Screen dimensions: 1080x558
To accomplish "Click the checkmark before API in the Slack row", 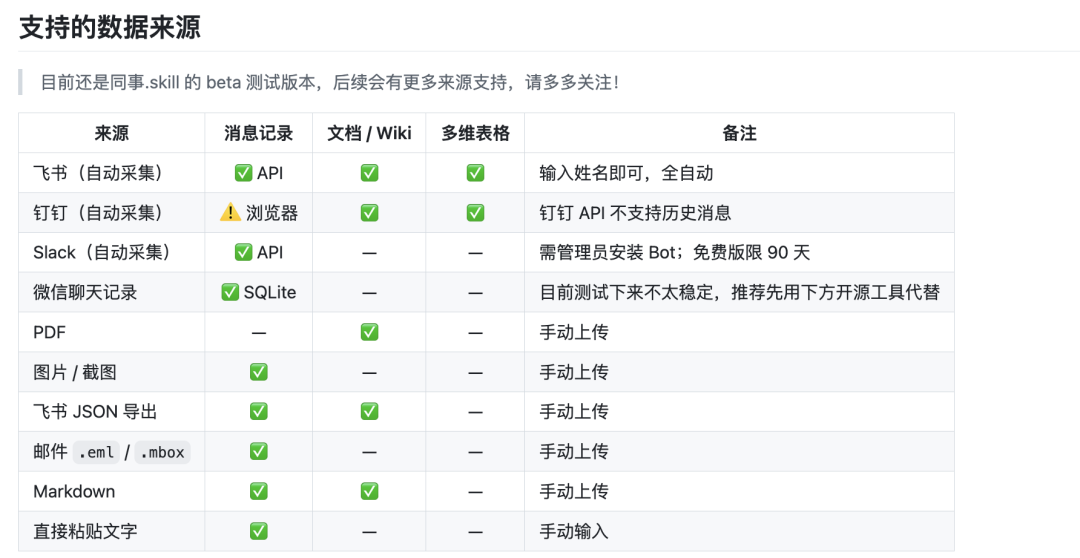I will [243, 252].
